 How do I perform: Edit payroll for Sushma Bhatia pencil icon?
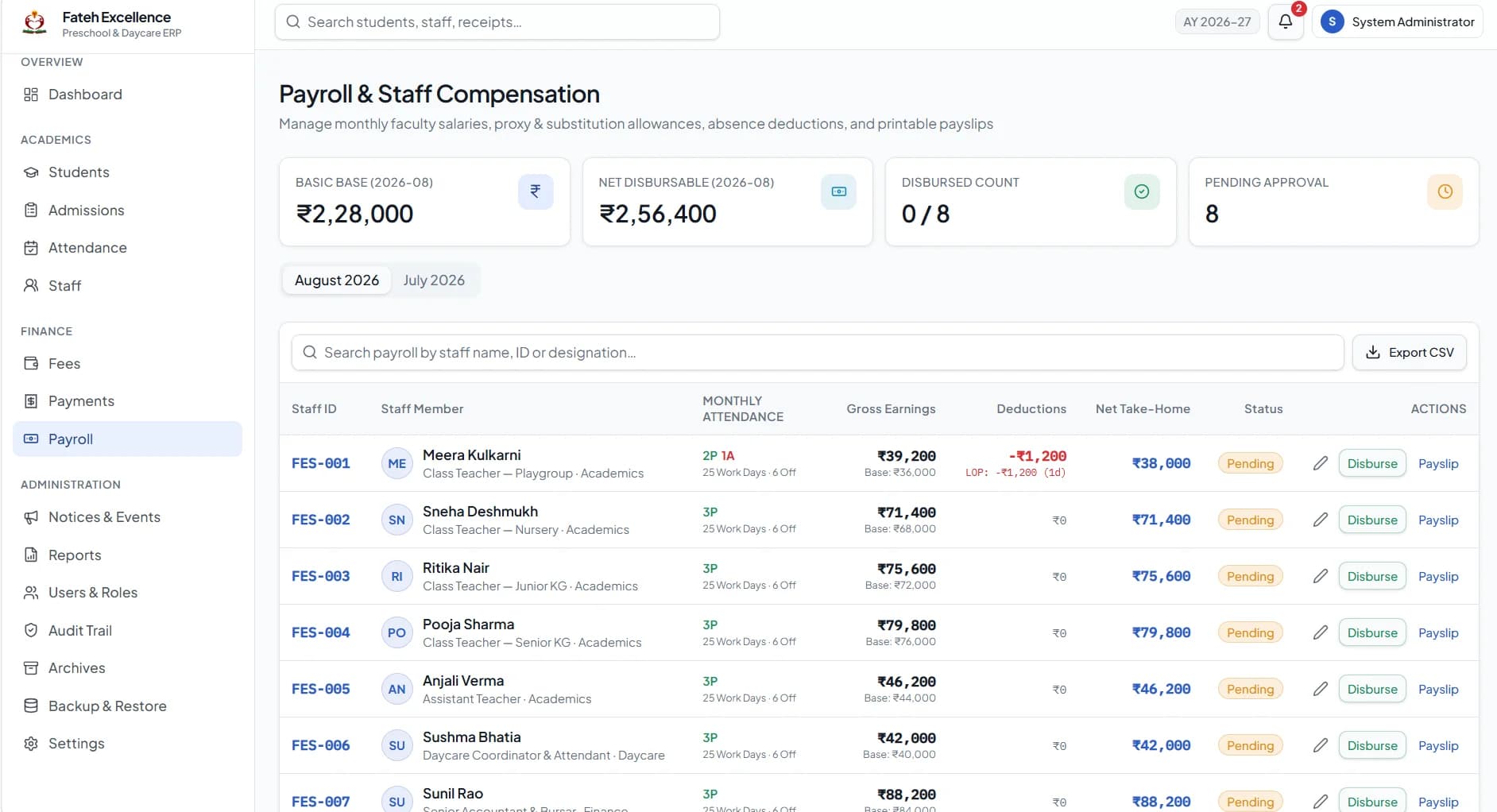click(1320, 745)
